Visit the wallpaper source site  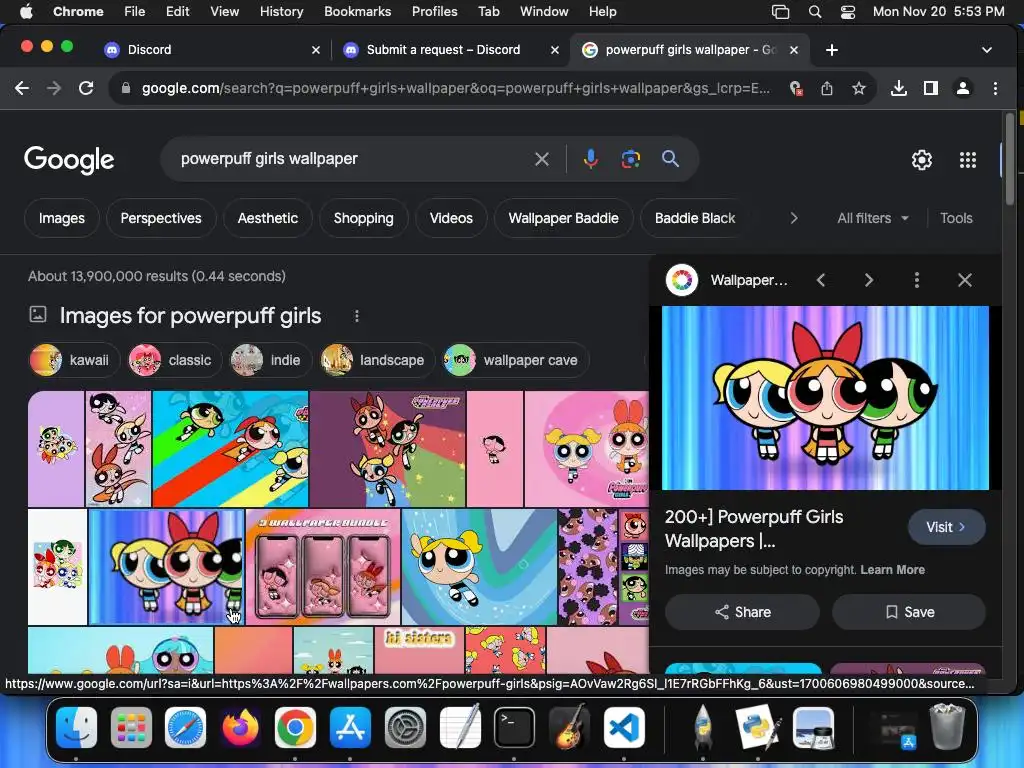[x=946, y=527]
